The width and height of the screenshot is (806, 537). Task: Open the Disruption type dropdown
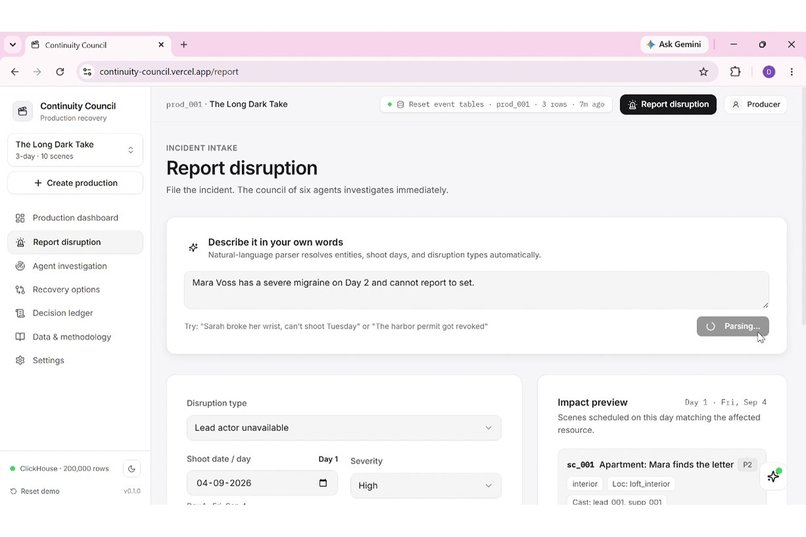344,428
